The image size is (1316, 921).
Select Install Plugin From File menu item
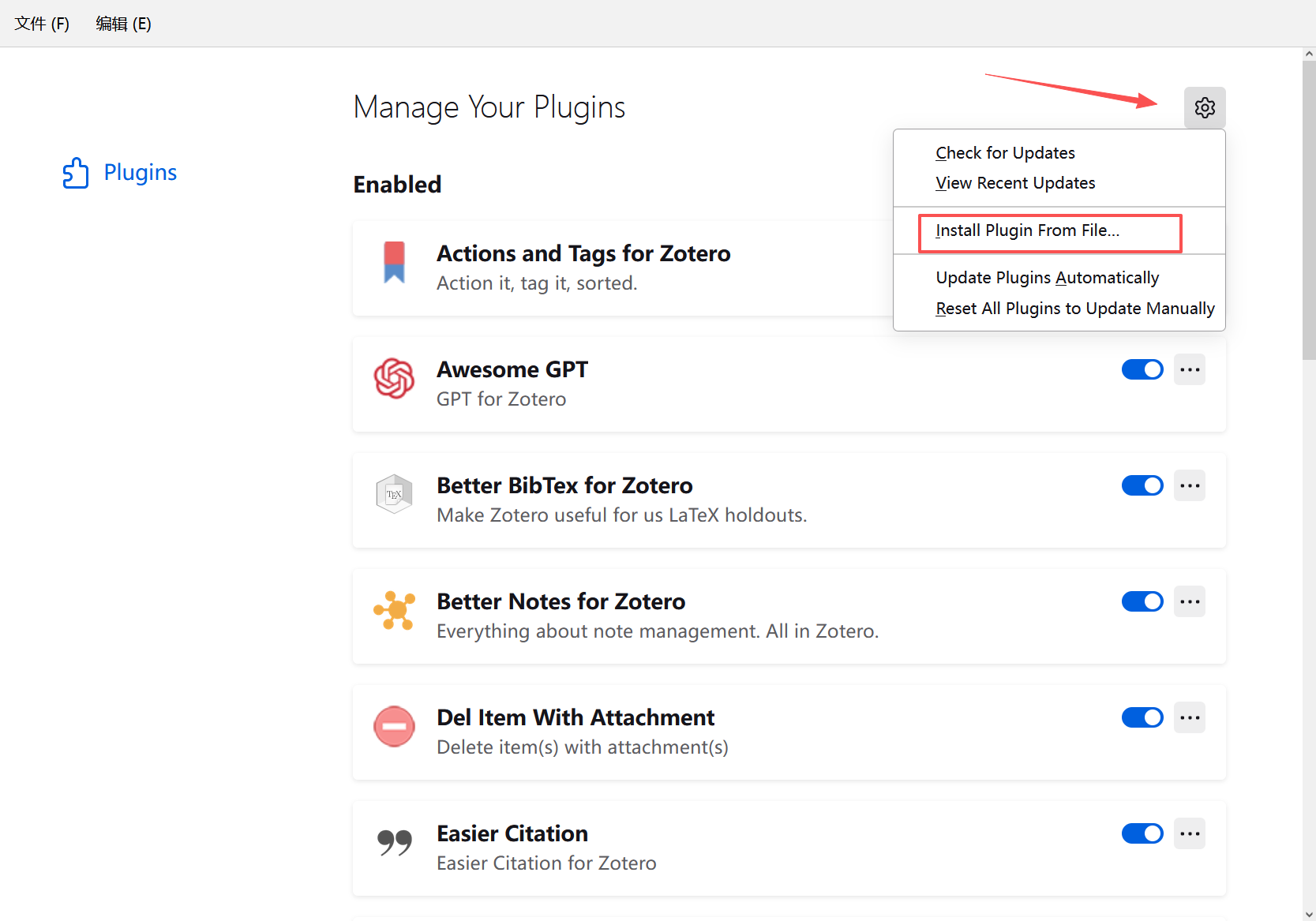pyautogui.click(x=1027, y=230)
